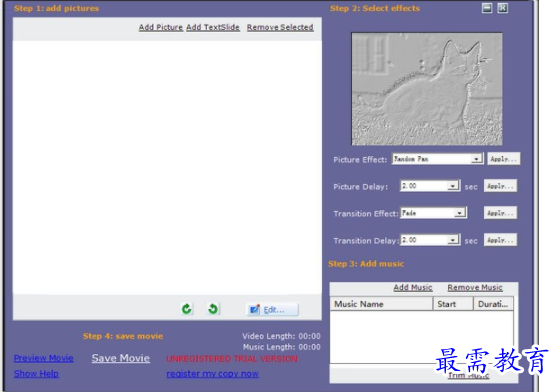Click Remove Selected link
Screen dimensions: 557x392
280,27
